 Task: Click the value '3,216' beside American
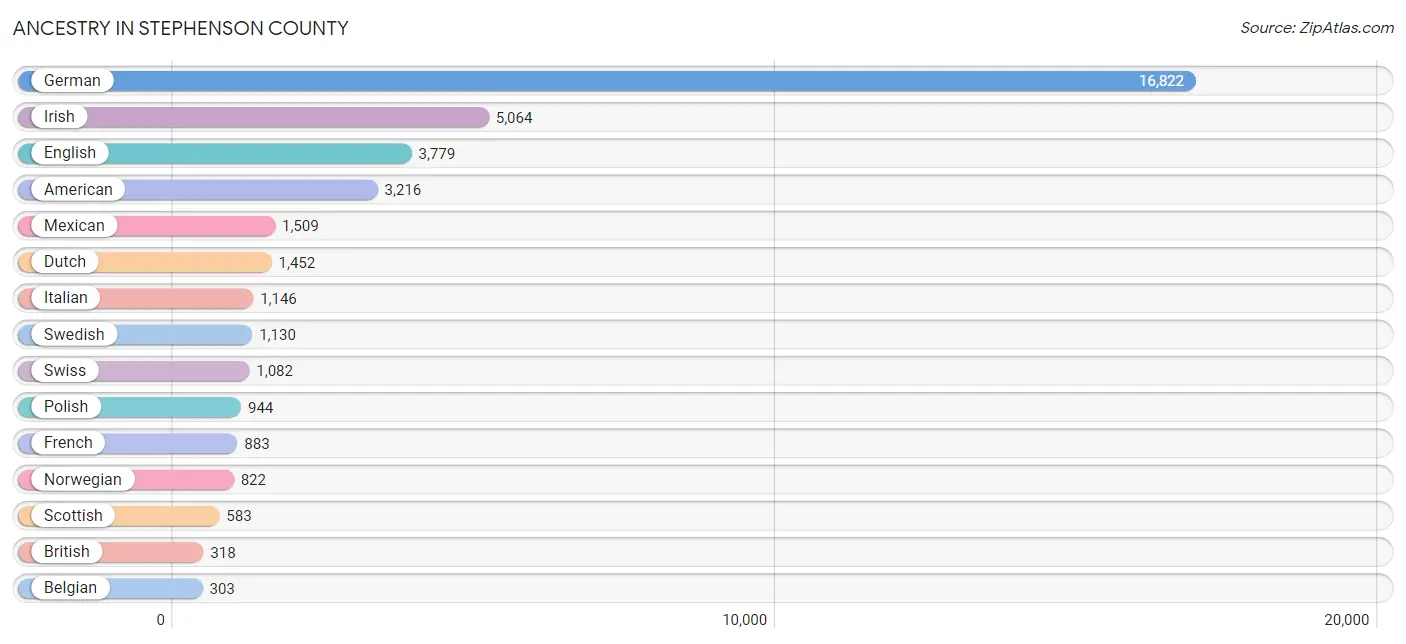[403, 190]
